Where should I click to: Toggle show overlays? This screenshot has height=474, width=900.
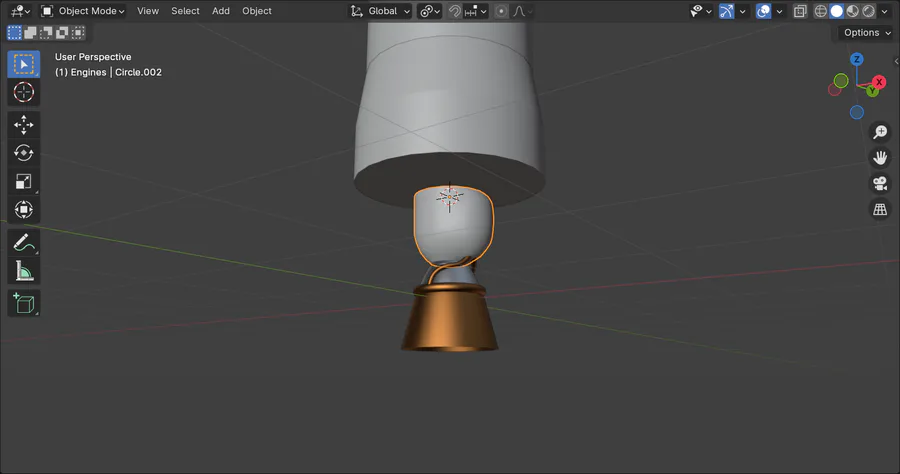763,11
